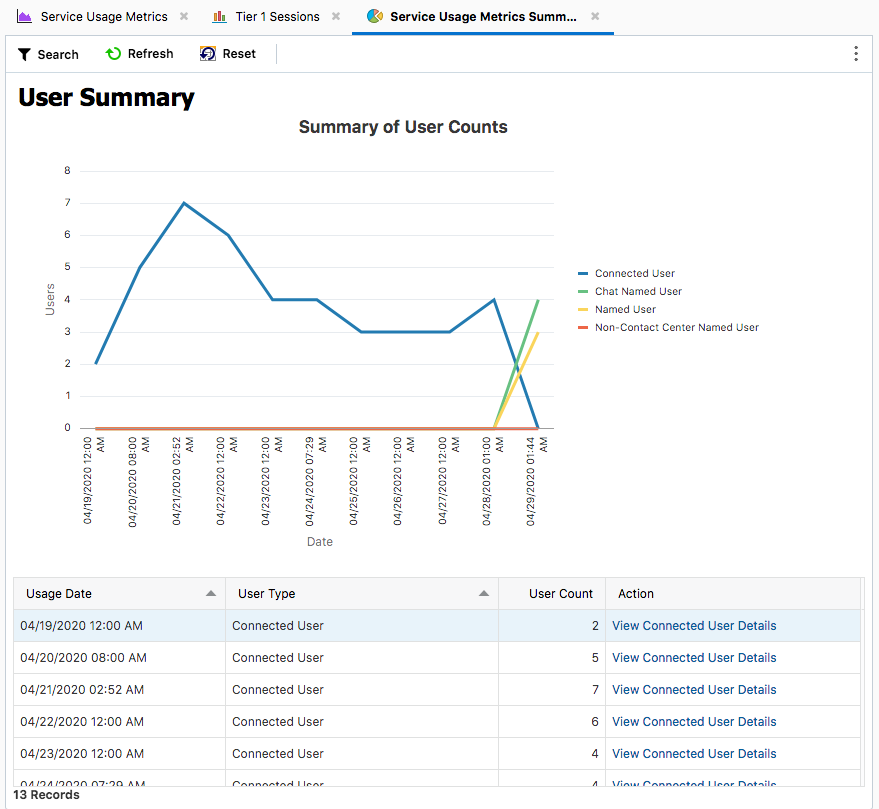Close the Tier 1 Sessions tab

tap(336, 17)
